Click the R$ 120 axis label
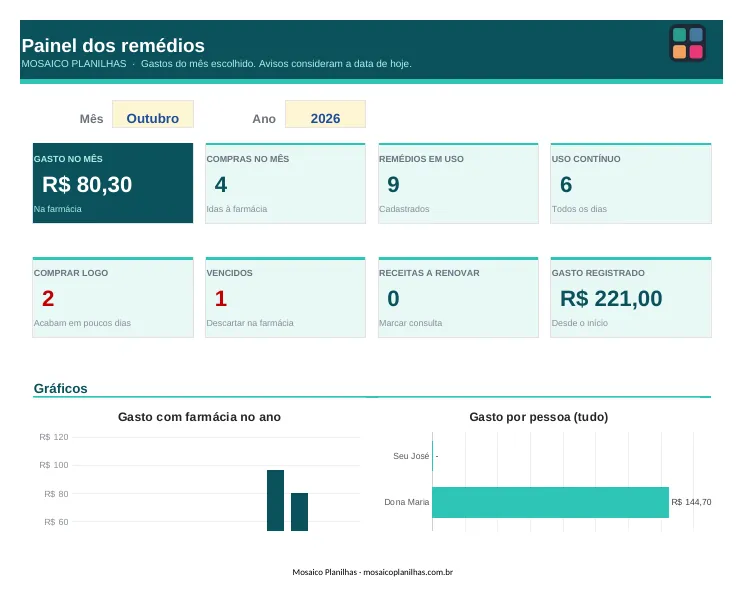This screenshot has width=743, height=597. (x=54, y=437)
